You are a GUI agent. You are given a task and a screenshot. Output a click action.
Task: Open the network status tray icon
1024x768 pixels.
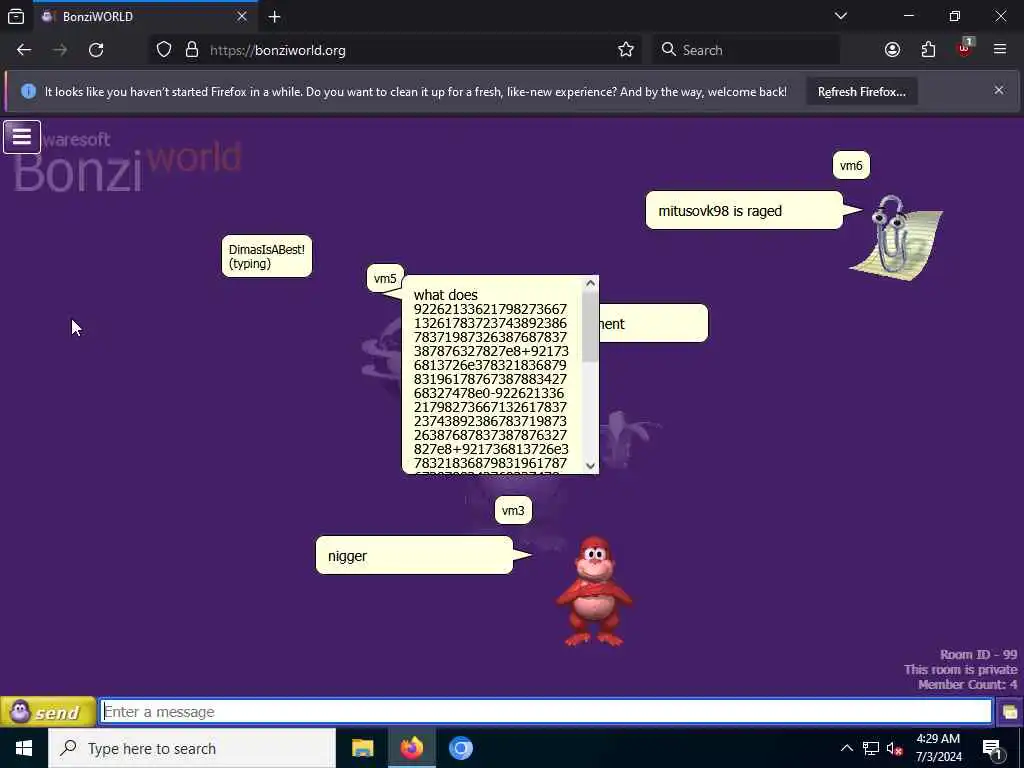(x=871, y=748)
